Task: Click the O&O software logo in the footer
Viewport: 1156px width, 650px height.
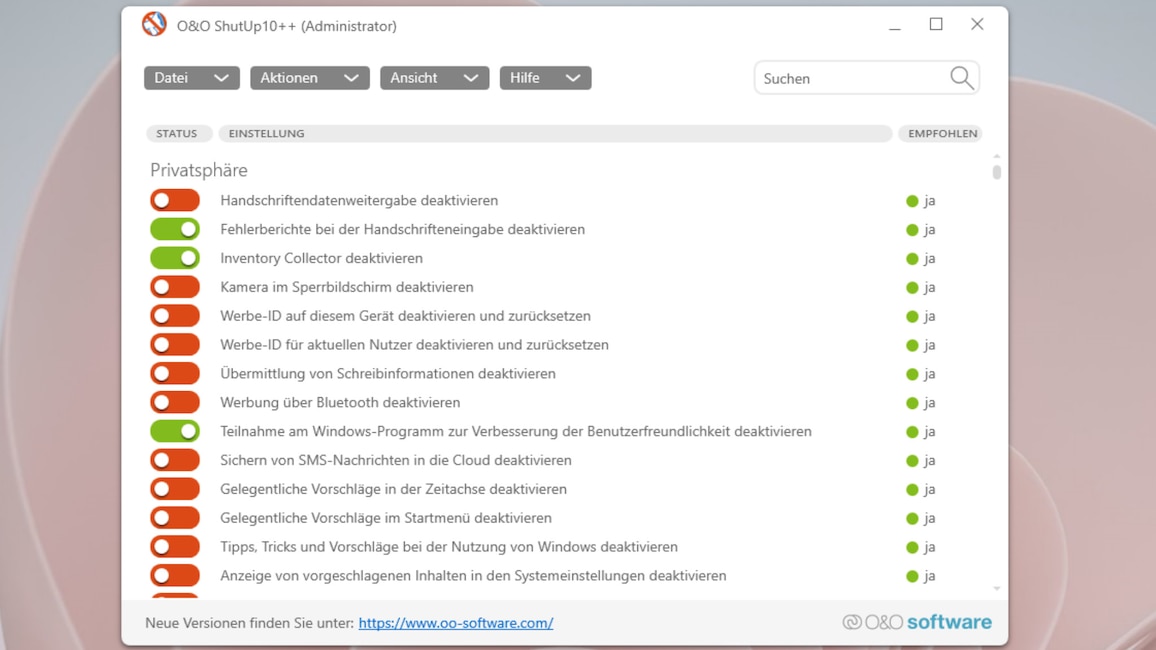Action: (916, 621)
